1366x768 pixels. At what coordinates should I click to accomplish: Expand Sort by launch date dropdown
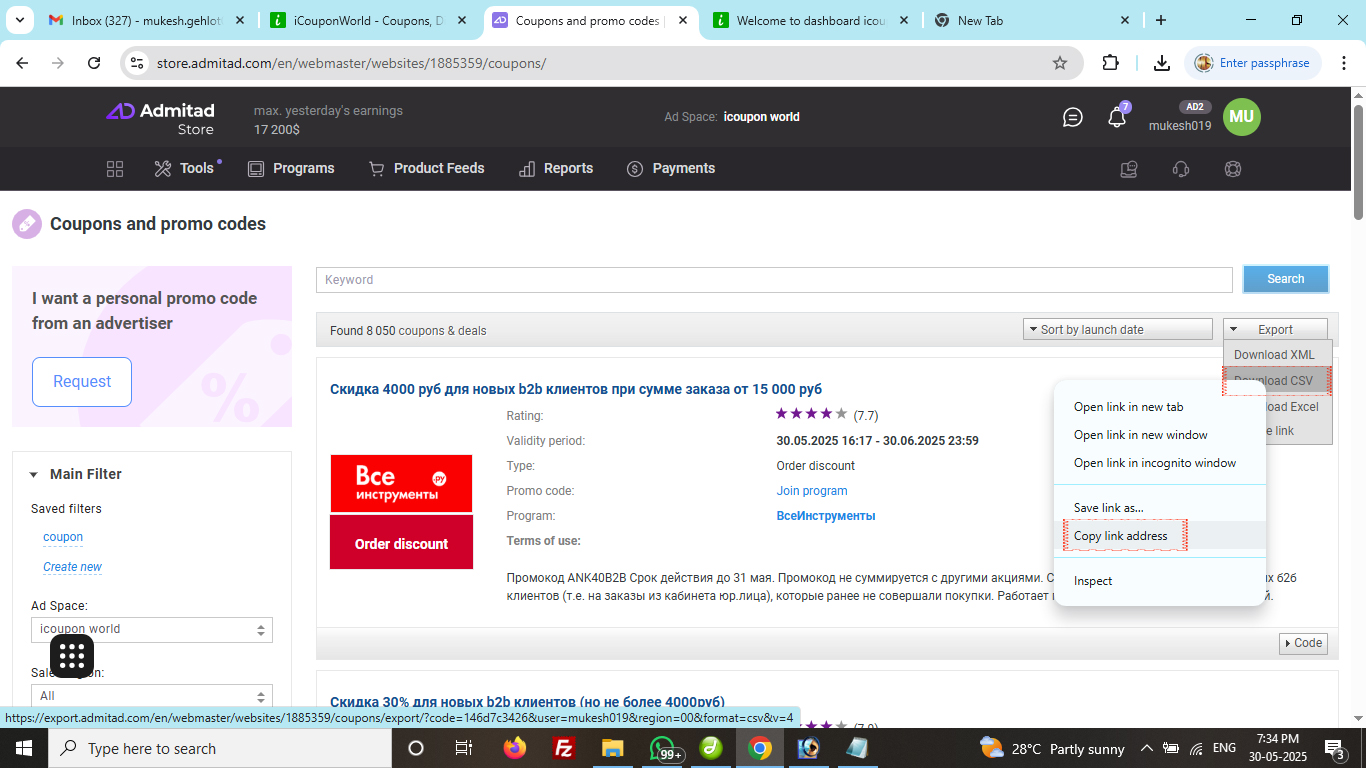pyautogui.click(x=1117, y=329)
